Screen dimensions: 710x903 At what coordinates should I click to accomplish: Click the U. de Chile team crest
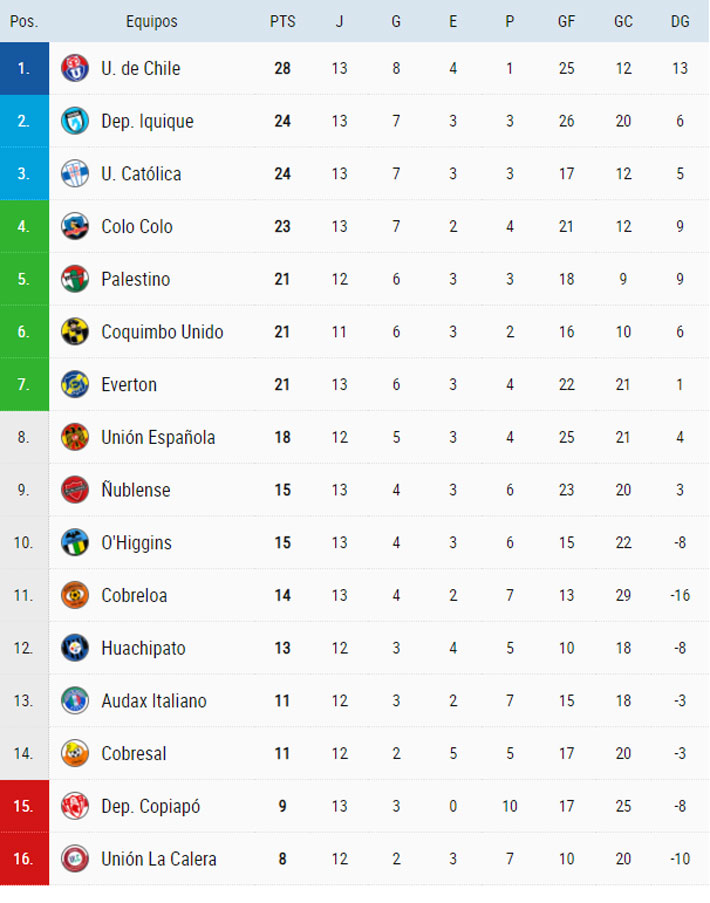[75, 69]
